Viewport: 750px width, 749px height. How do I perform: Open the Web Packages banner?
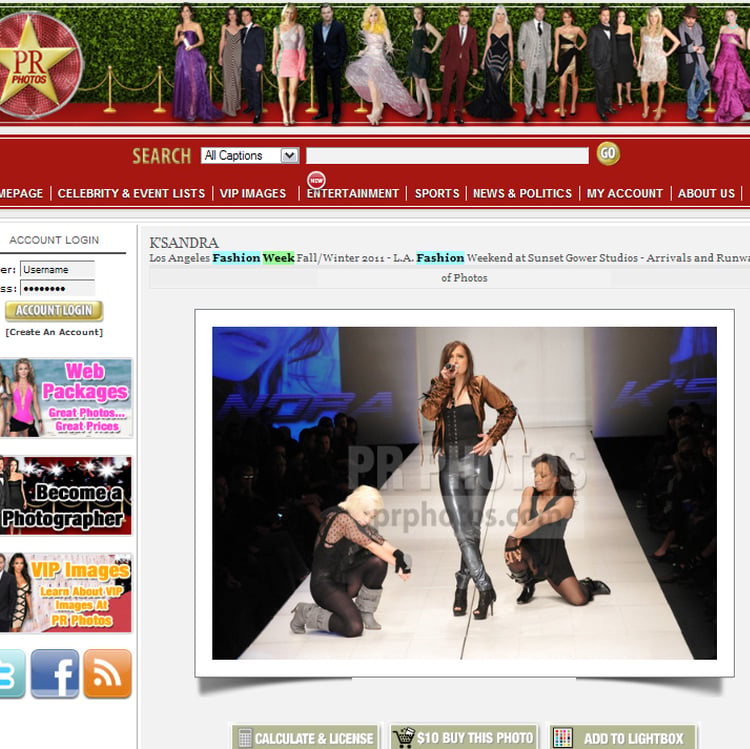66,398
